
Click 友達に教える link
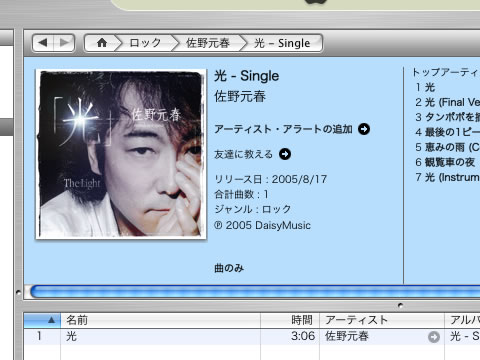pyautogui.click(x=243, y=154)
